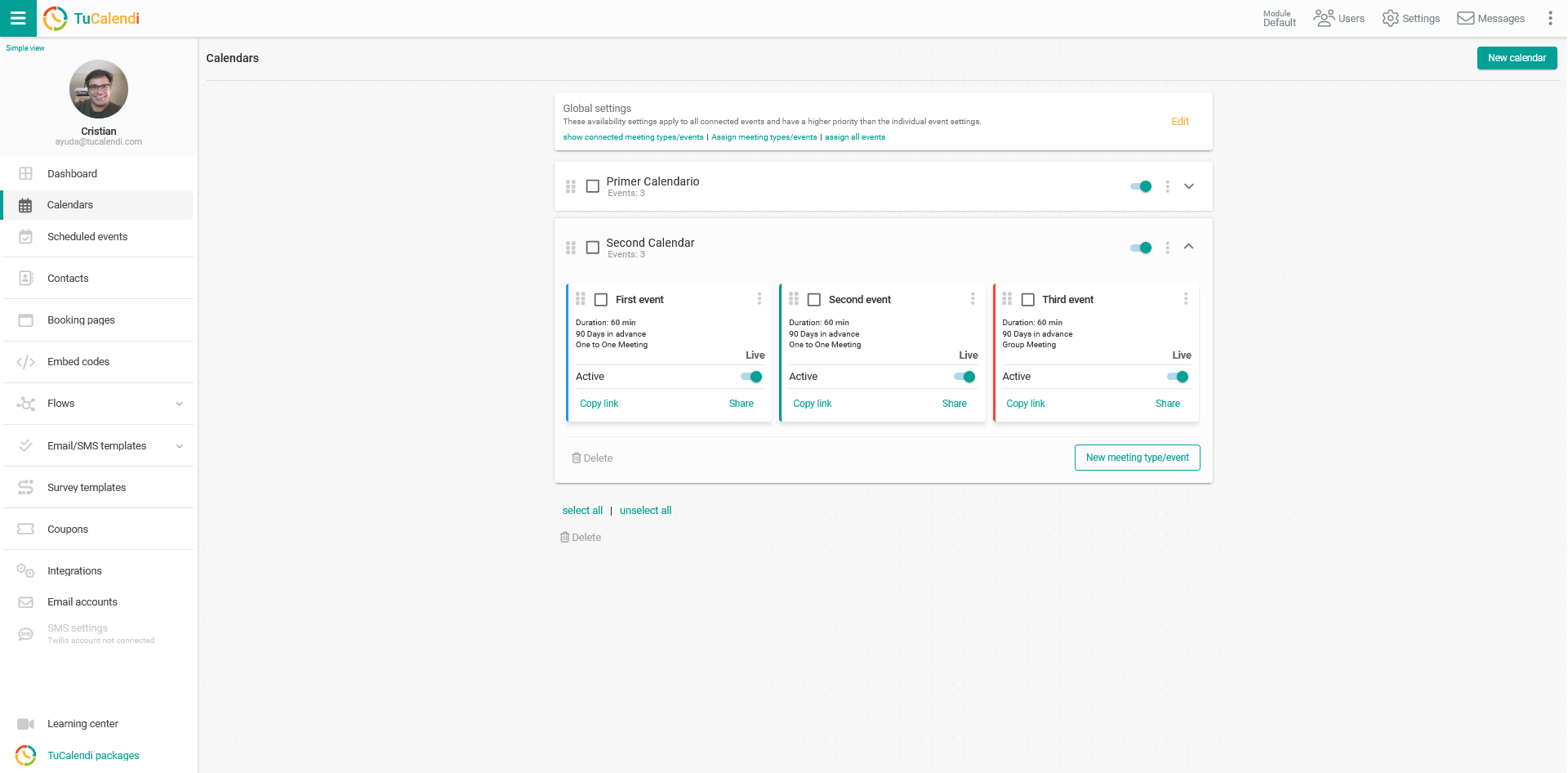Click unselect all link
The image size is (1568, 773).
(x=645, y=511)
